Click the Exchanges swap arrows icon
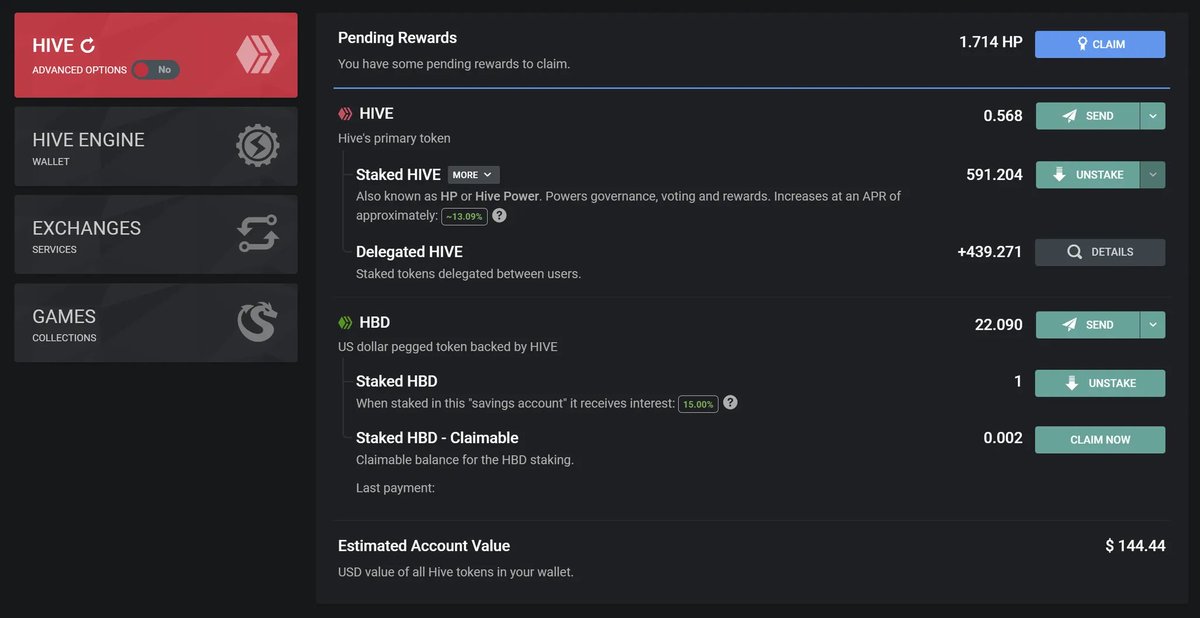The width and height of the screenshot is (1200, 618). 257,234
